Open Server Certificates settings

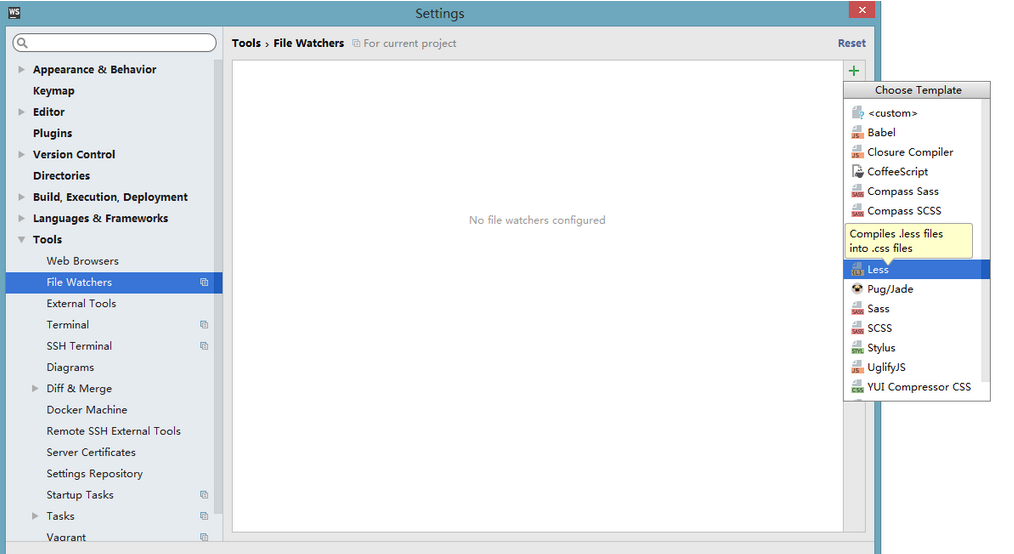tap(91, 453)
